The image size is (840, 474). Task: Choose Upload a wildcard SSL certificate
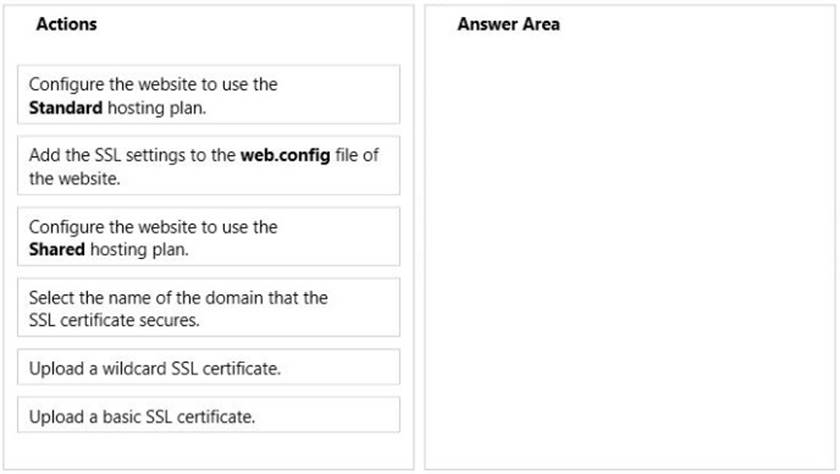click(208, 367)
